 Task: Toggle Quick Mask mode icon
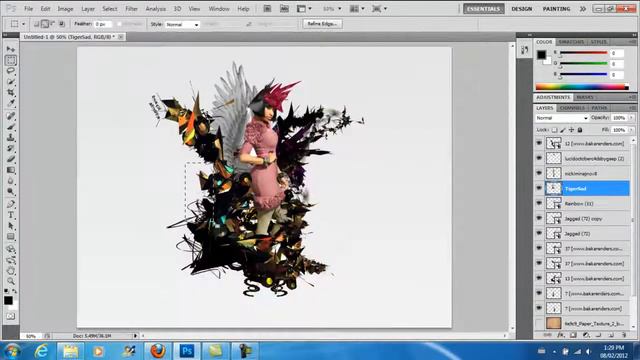tap(11, 316)
